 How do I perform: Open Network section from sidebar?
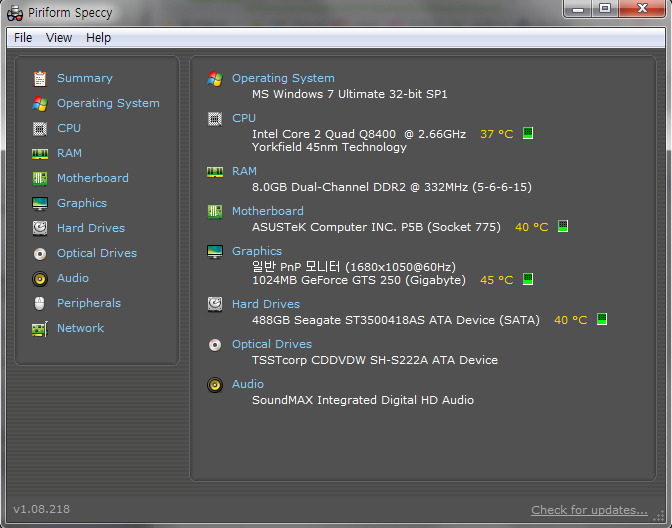(x=81, y=328)
